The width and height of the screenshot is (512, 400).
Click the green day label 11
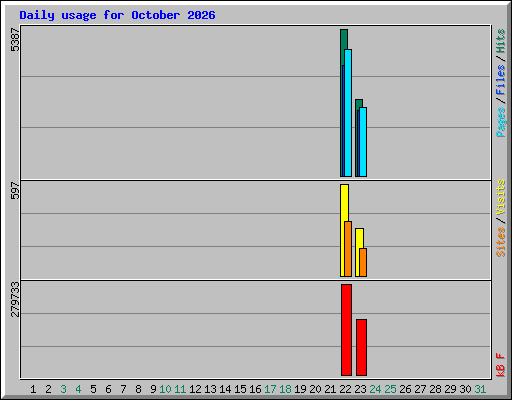(x=180, y=389)
